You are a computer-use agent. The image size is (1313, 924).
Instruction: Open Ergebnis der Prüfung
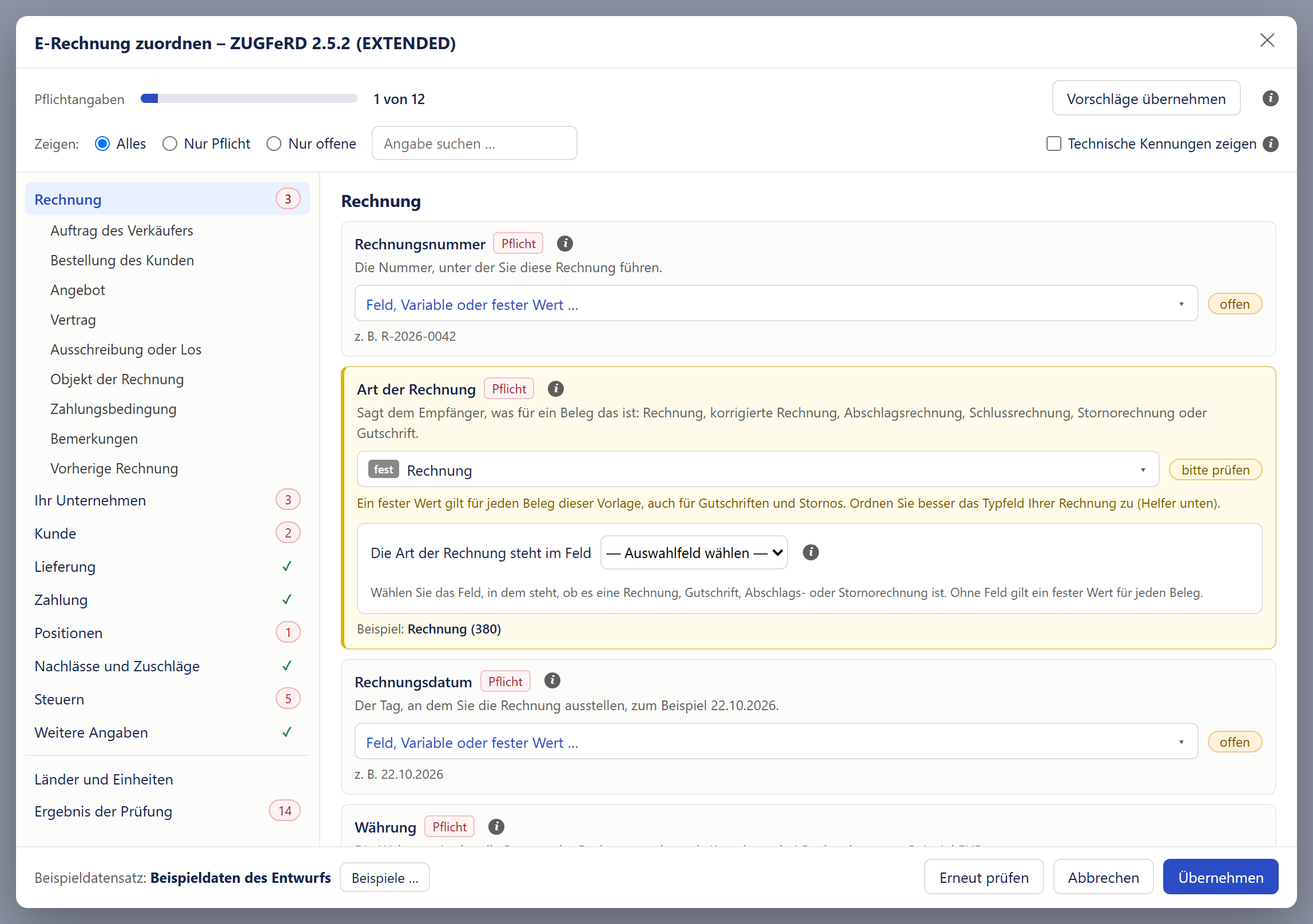168,811
